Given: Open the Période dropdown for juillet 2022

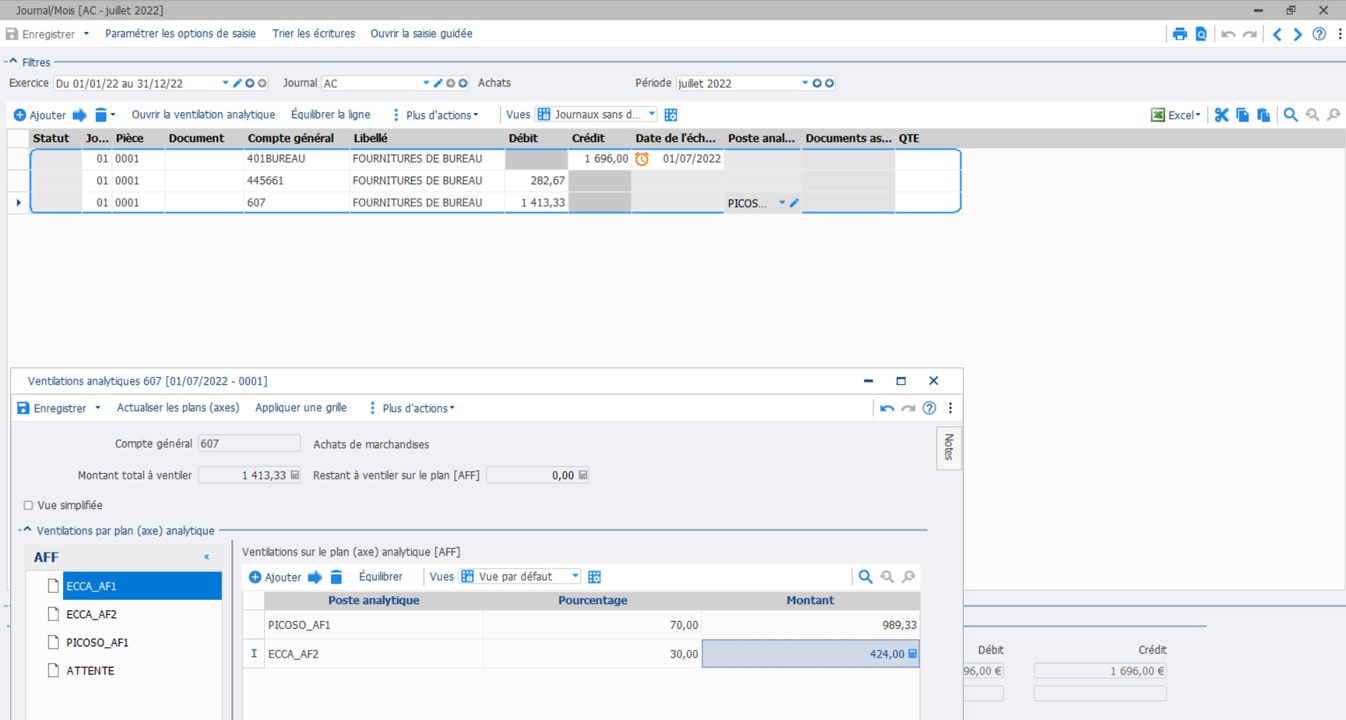Looking at the screenshot, I should 806,83.
